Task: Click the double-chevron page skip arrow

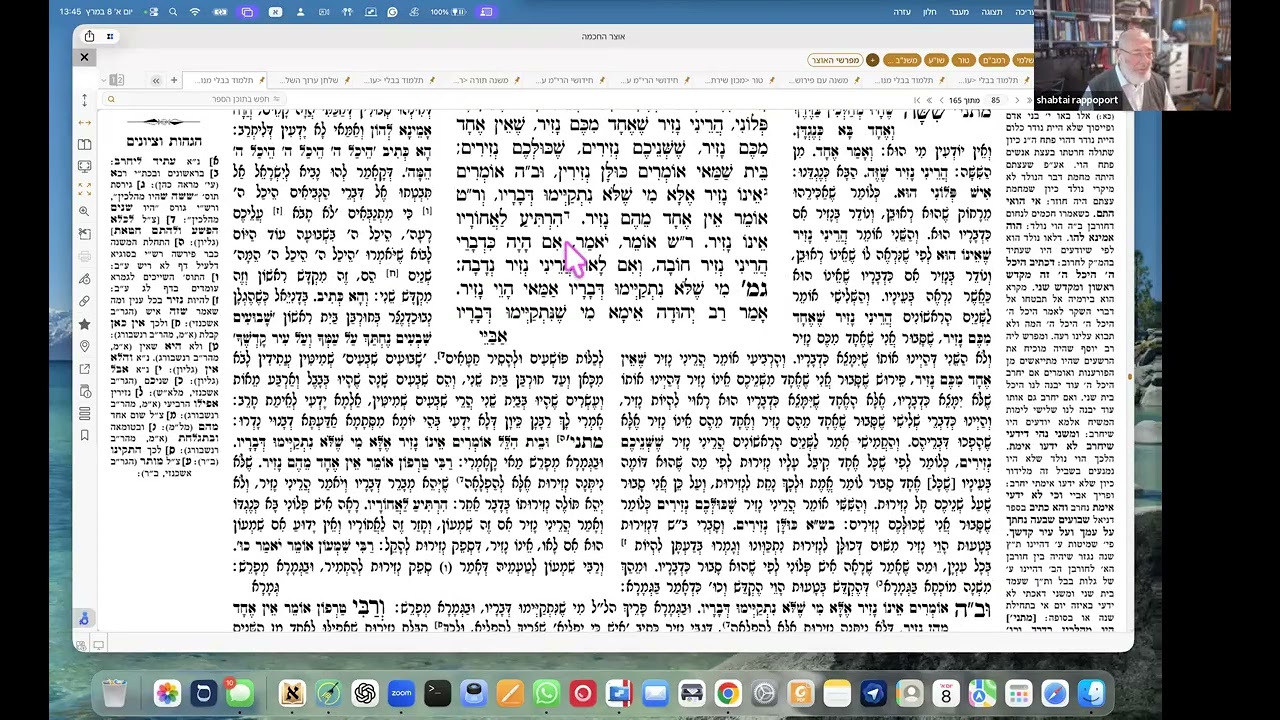Action: click(x=929, y=100)
